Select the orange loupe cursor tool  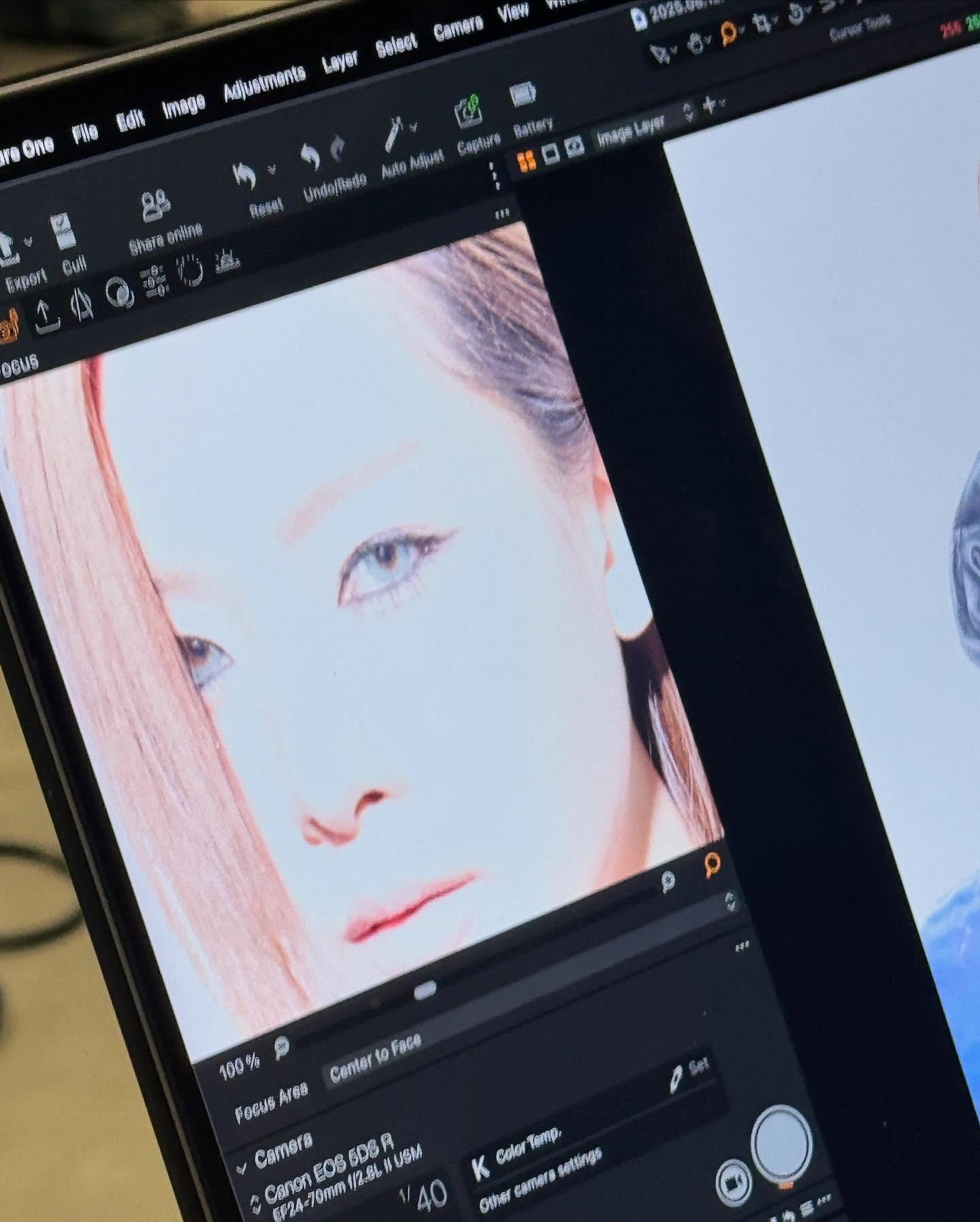tap(729, 32)
